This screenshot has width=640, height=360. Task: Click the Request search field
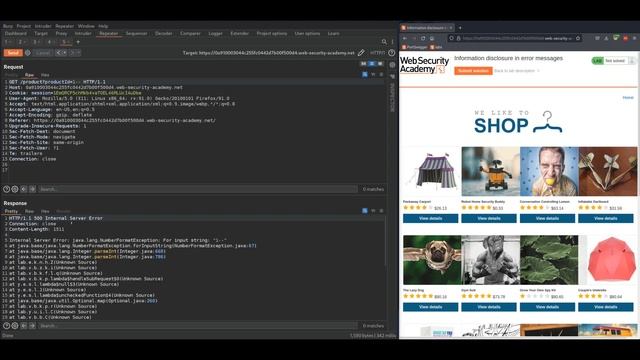pos(198,189)
